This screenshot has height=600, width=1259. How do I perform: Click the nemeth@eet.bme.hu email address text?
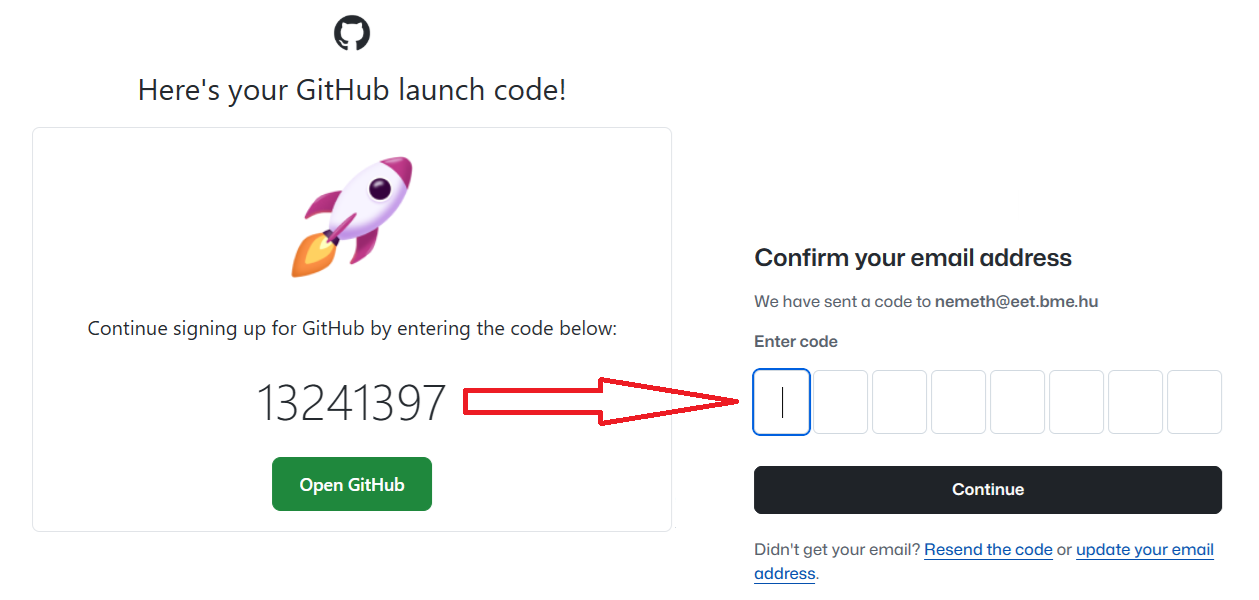[1016, 301]
